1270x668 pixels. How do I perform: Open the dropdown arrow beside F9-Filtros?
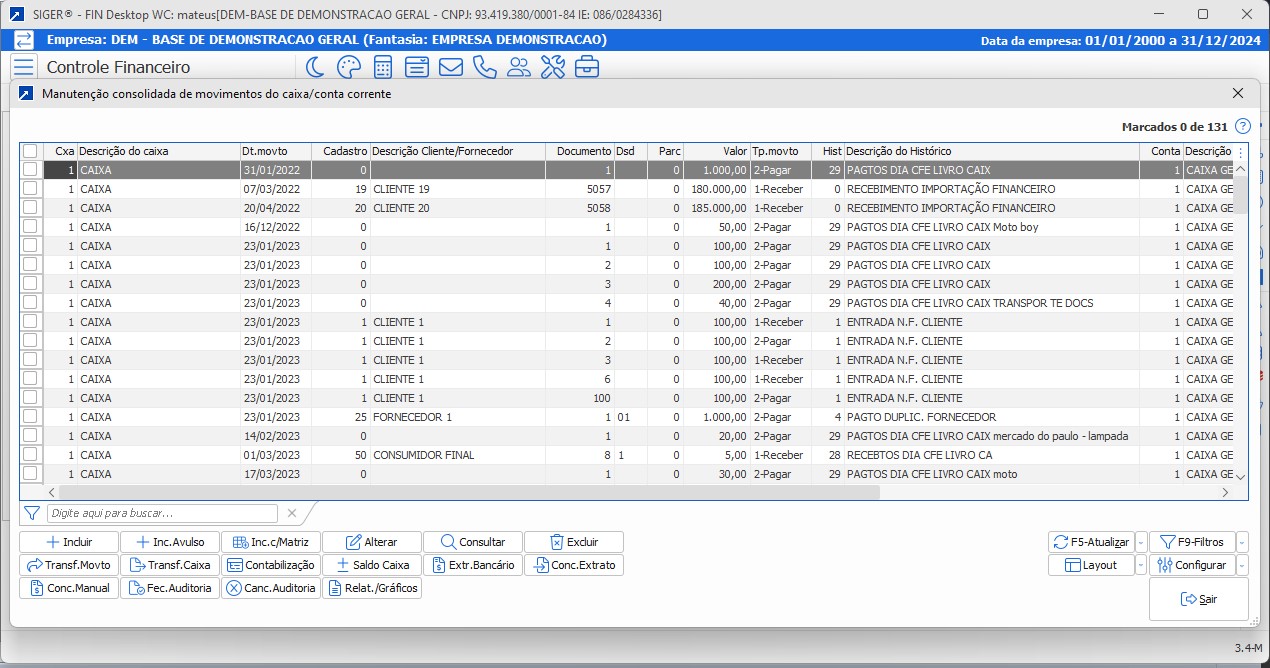(x=1242, y=542)
